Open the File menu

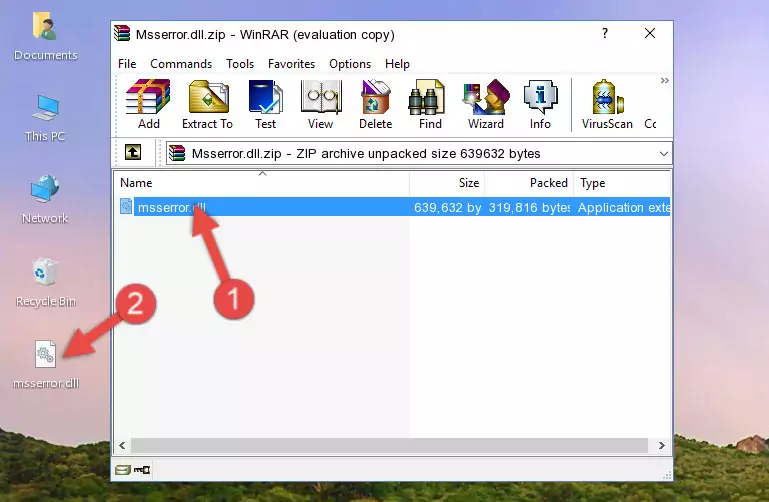pyautogui.click(x=127, y=64)
